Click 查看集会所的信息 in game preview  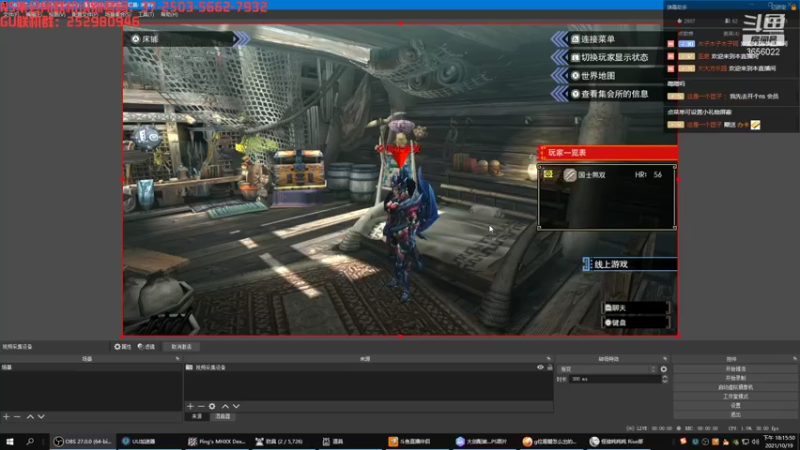click(615, 94)
